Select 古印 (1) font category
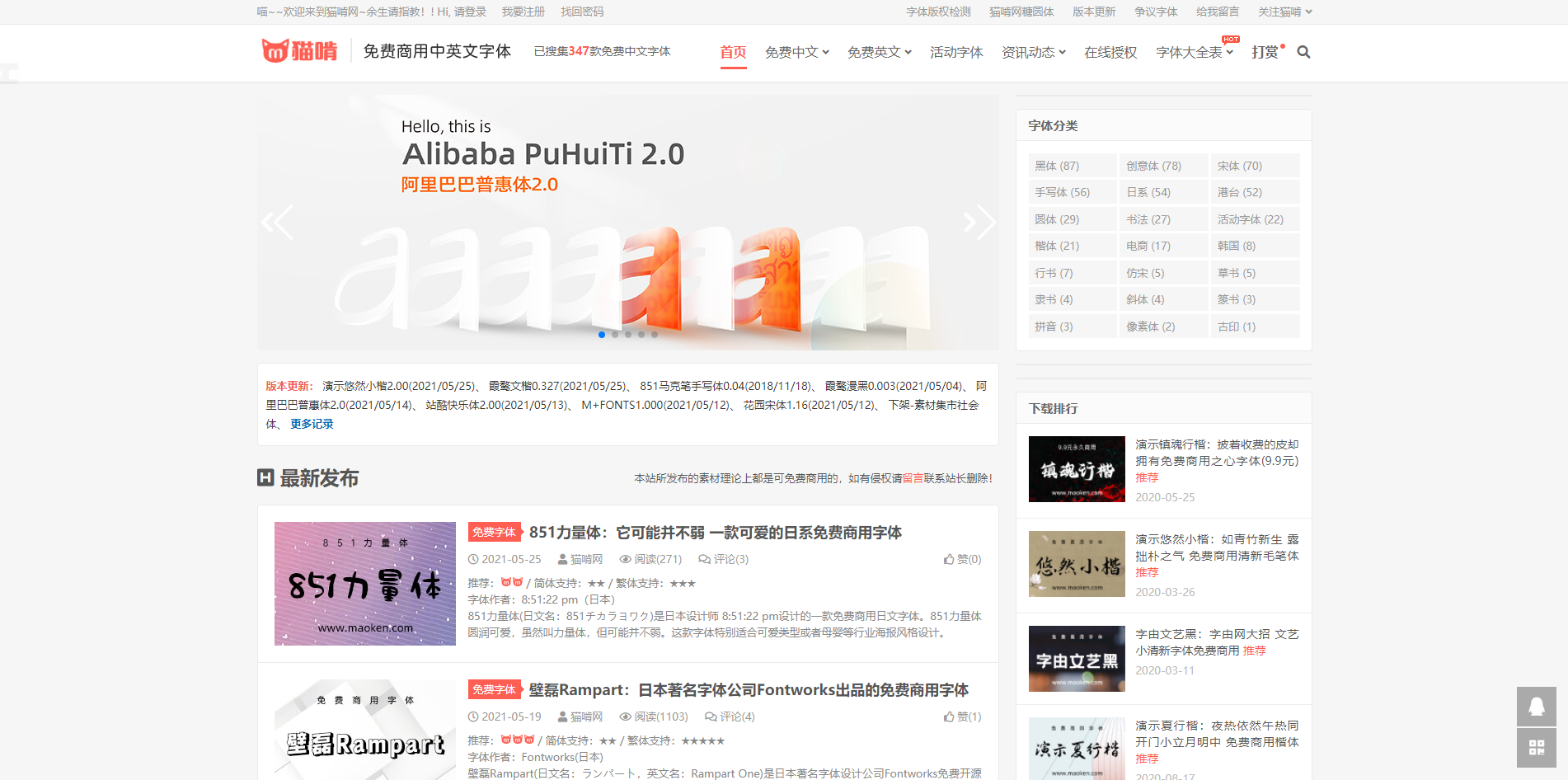1568x780 pixels. [1256, 327]
